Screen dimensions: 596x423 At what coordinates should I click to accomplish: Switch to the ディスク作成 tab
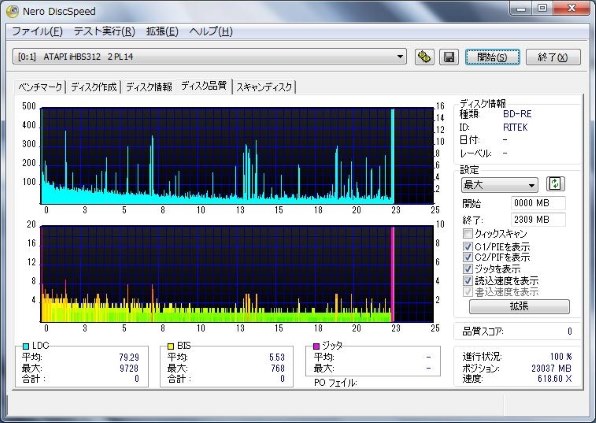pyautogui.click(x=94, y=87)
